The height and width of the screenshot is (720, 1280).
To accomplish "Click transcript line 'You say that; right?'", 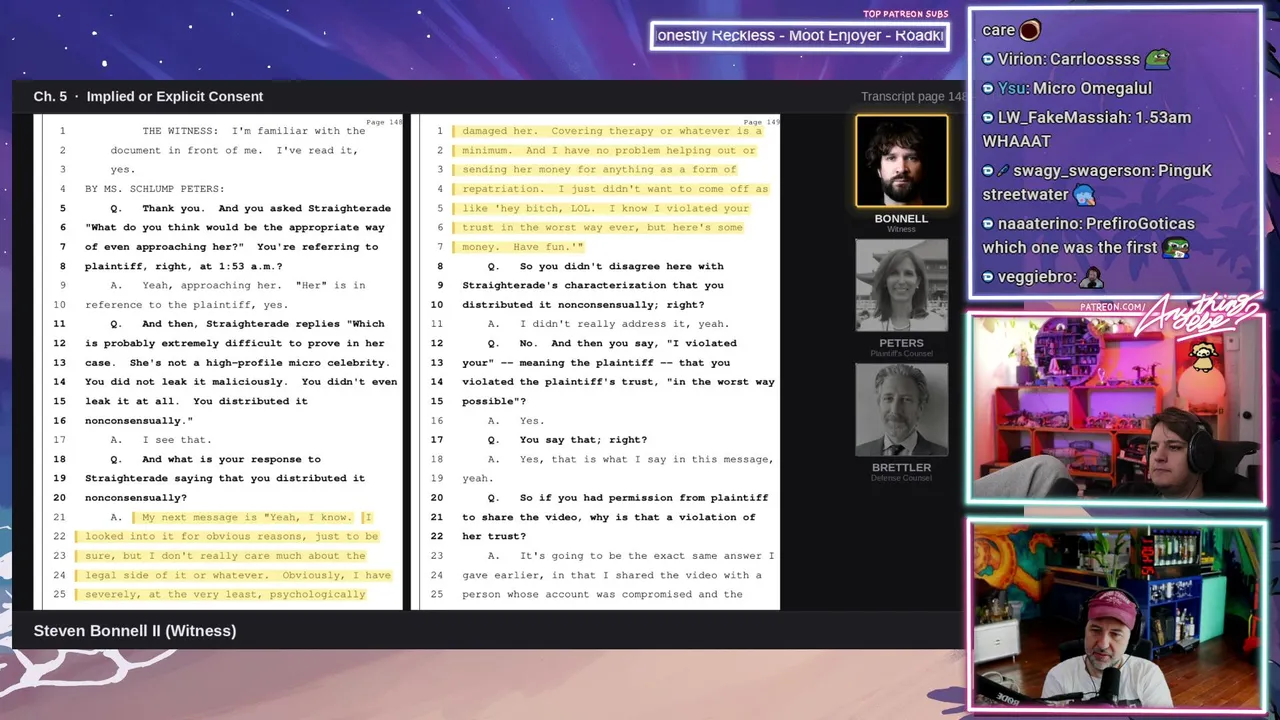I will pos(583,440).
